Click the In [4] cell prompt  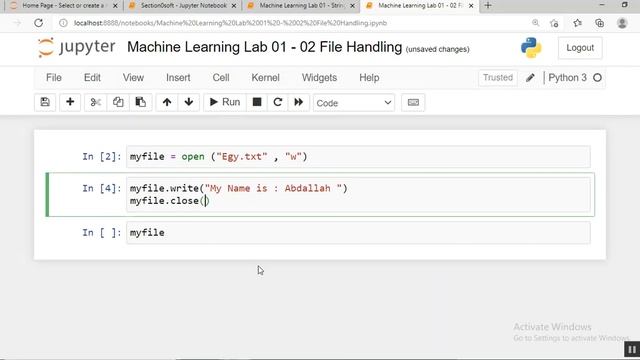[x=102, y=188]
